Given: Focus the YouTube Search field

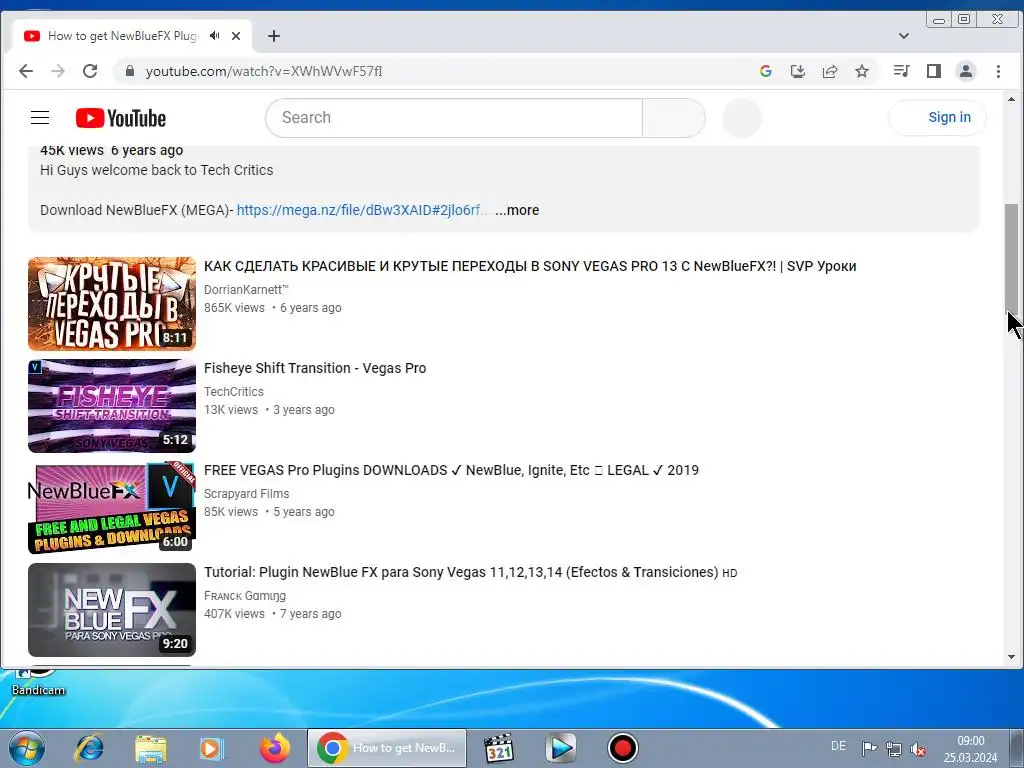Looking at the screenshot, I should (454, 118).
